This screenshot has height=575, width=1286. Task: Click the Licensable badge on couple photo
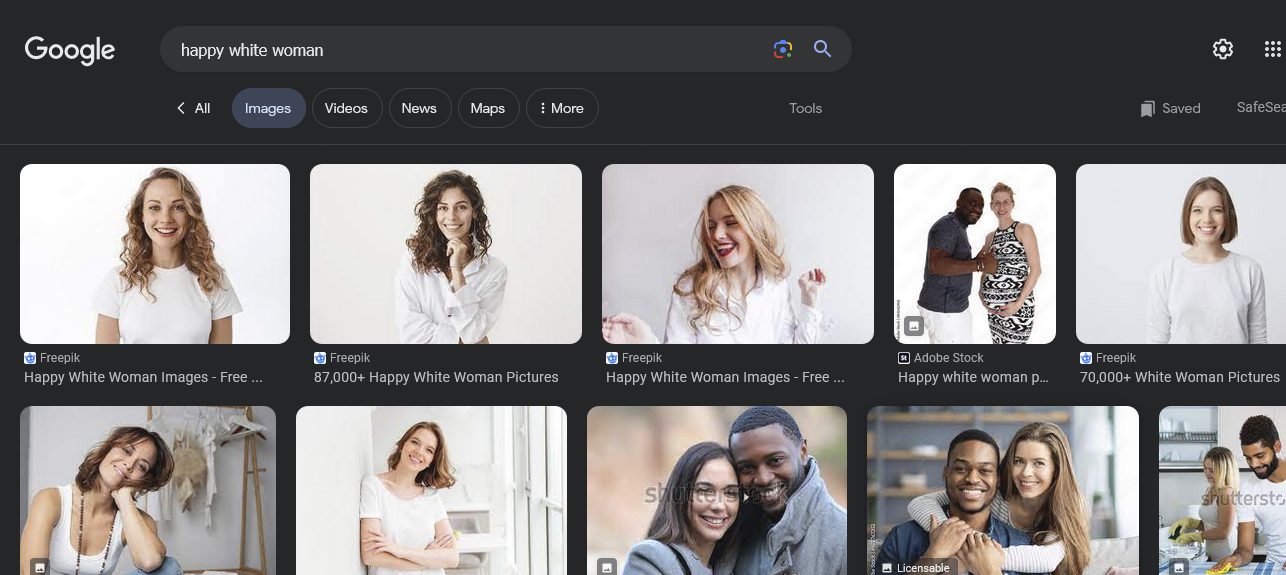click(916, 568)
